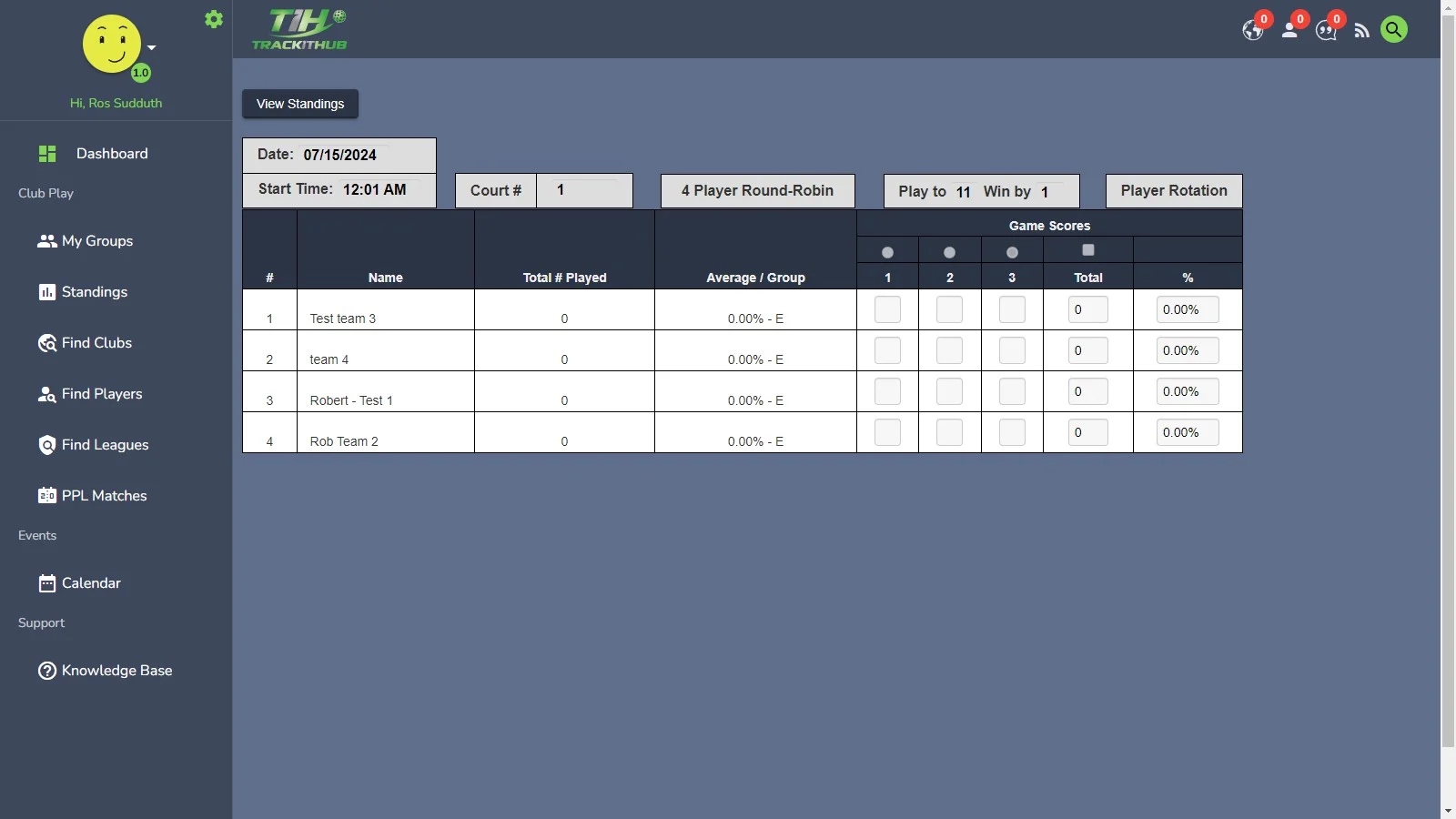Click game 2 score box for Test team 3
This screenshot has height=819, width=1456.
point(949,309)
